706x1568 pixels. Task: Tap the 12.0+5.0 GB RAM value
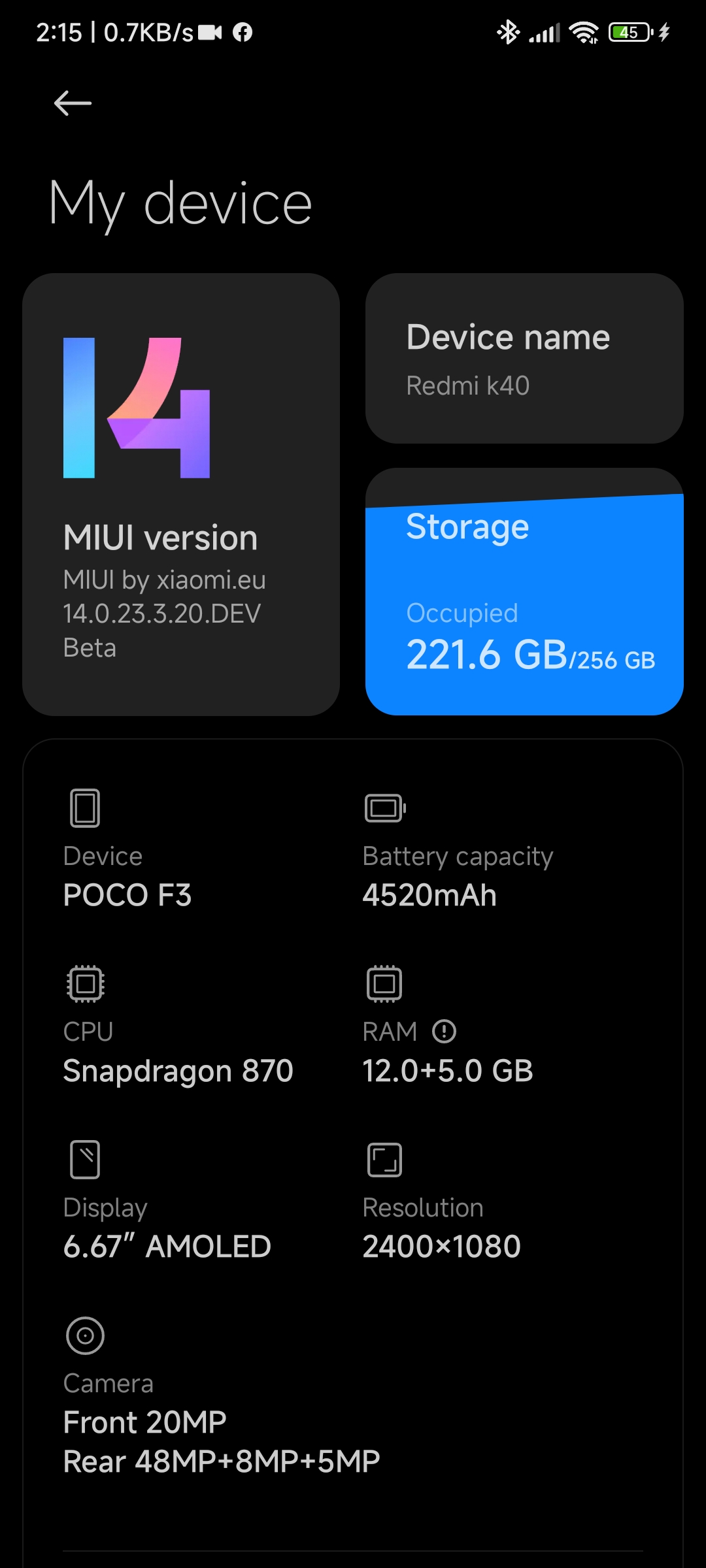[448, 1071]
